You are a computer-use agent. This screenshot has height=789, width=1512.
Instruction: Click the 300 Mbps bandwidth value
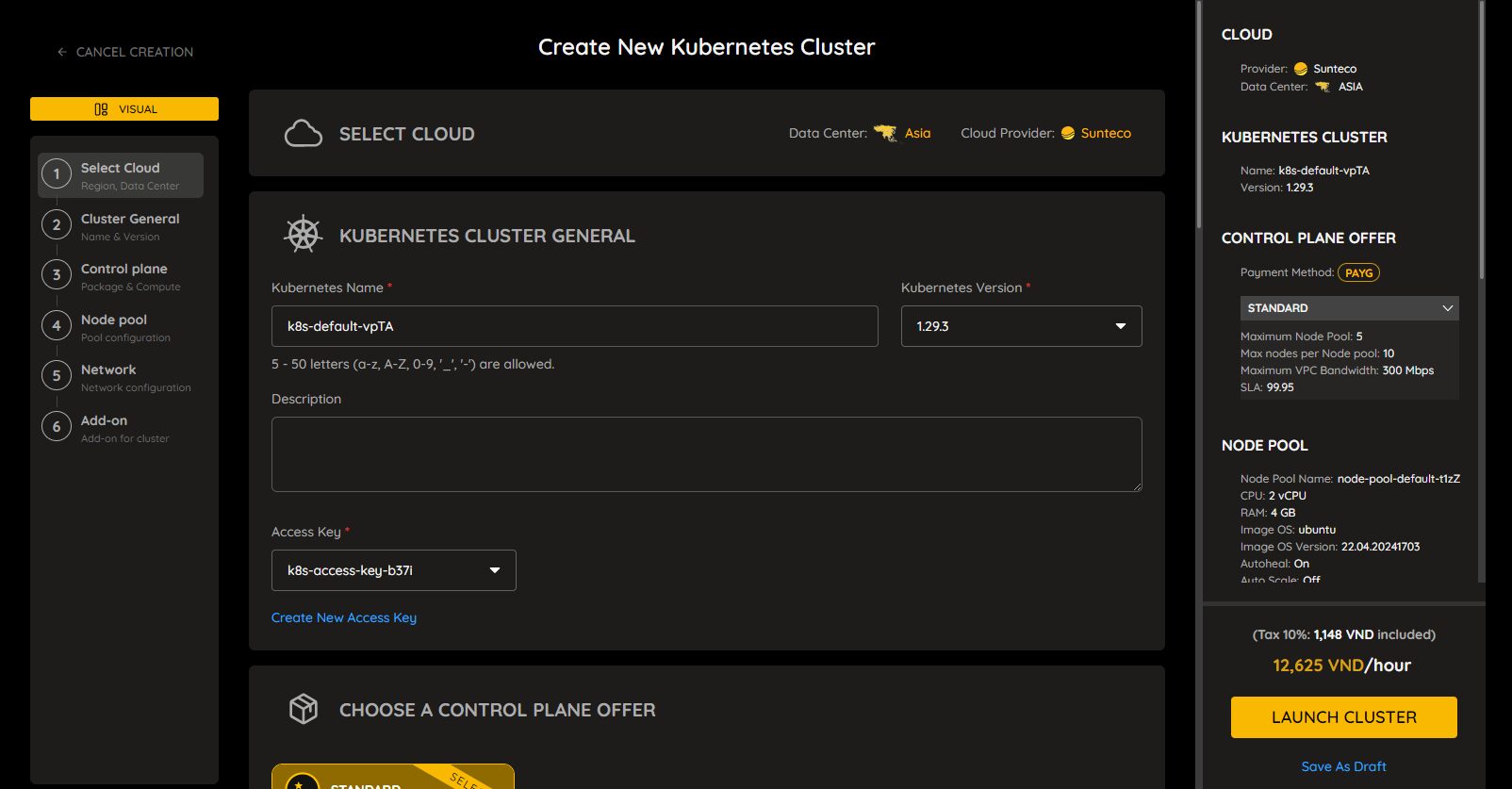(x=1408, y=370)
